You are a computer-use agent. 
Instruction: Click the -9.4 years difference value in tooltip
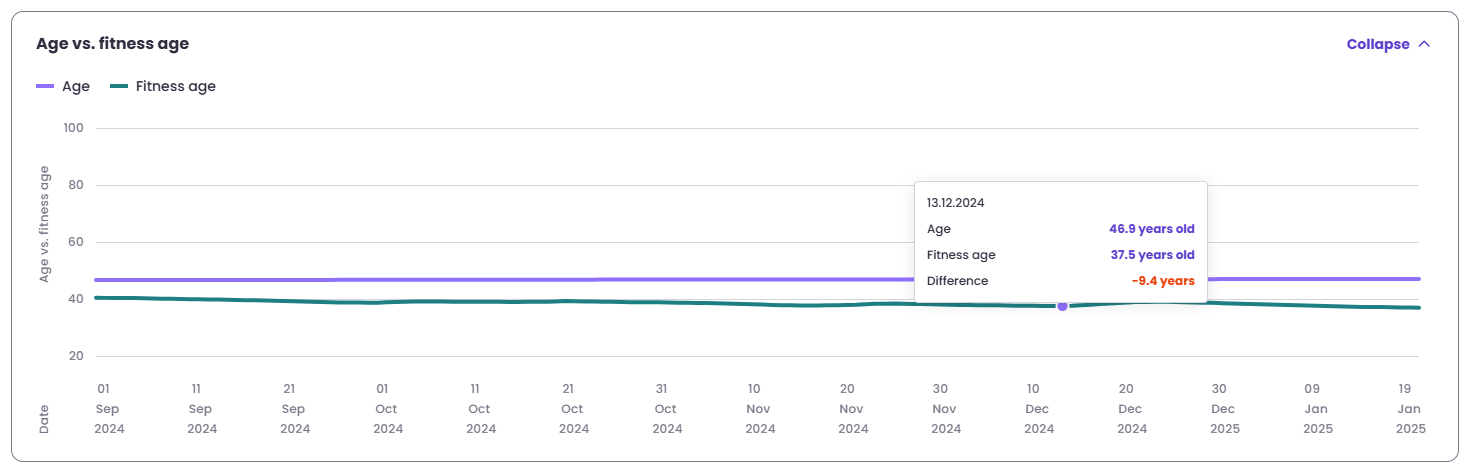[x=1162, y=281]
